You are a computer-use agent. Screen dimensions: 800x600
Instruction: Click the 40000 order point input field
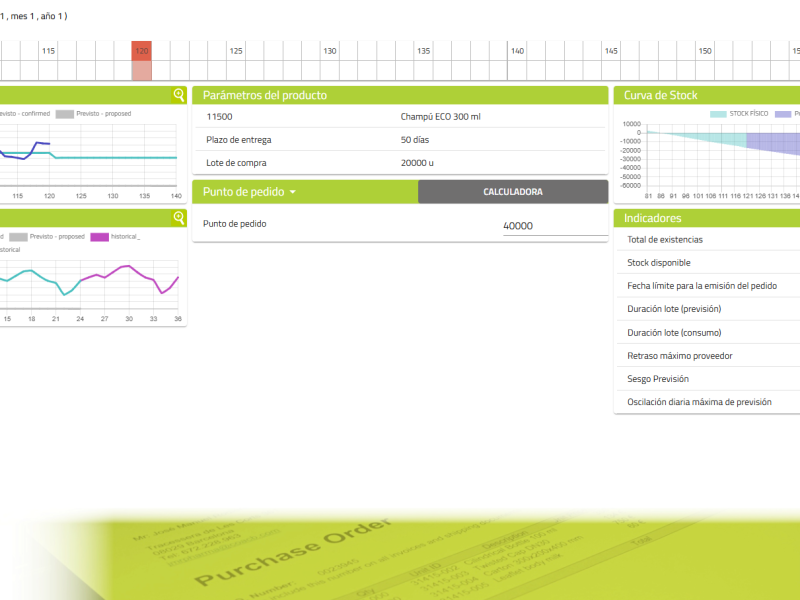(555, 226)
